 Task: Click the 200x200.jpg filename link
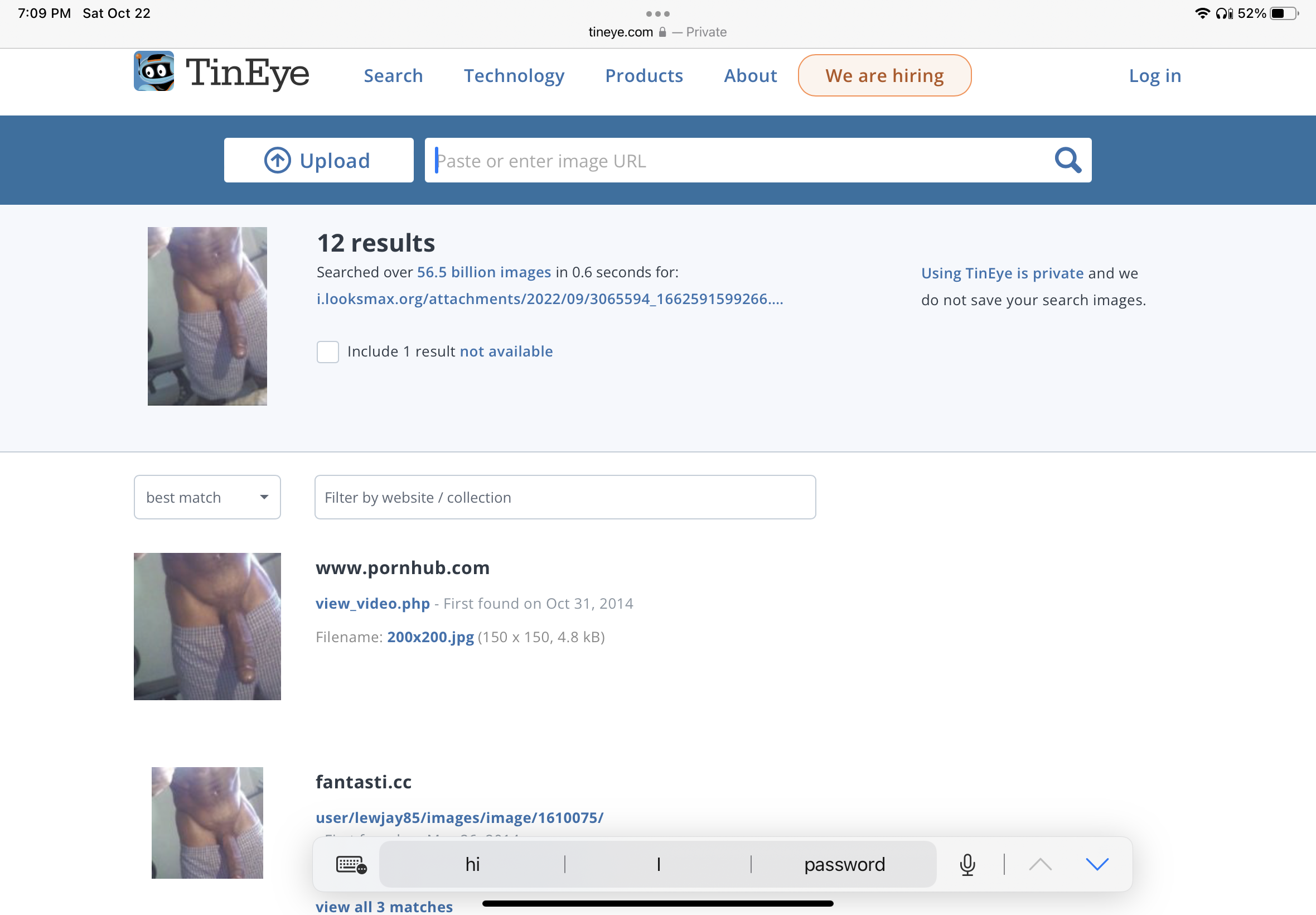[430, 637]
